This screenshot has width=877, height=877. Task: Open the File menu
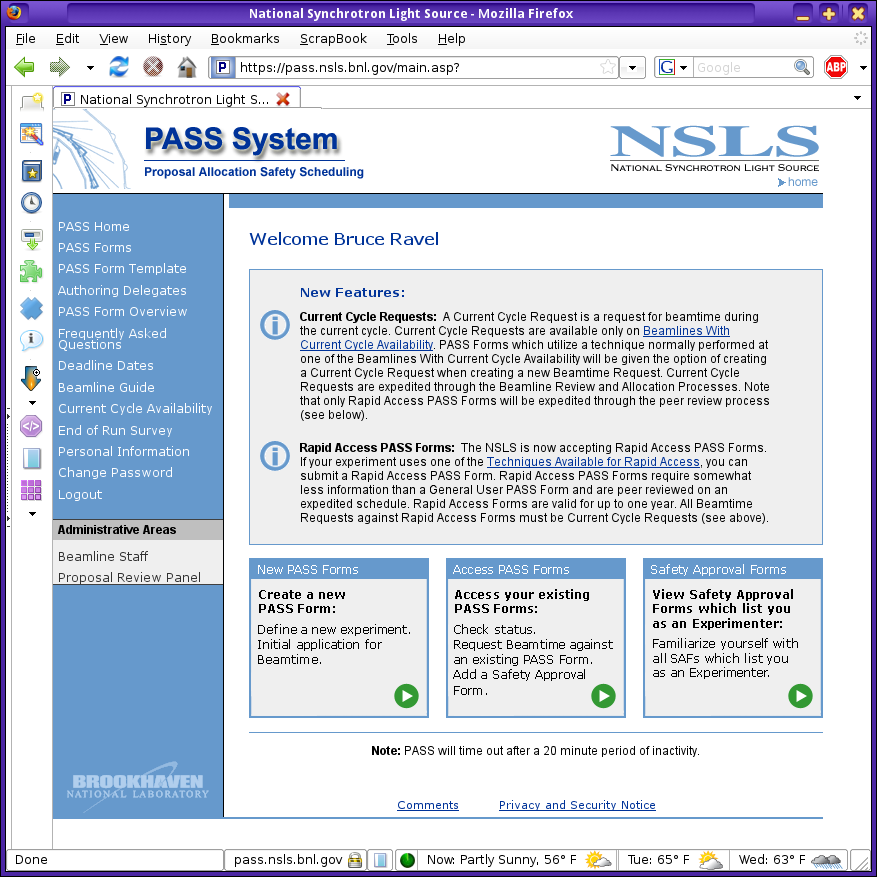point(26,39)
